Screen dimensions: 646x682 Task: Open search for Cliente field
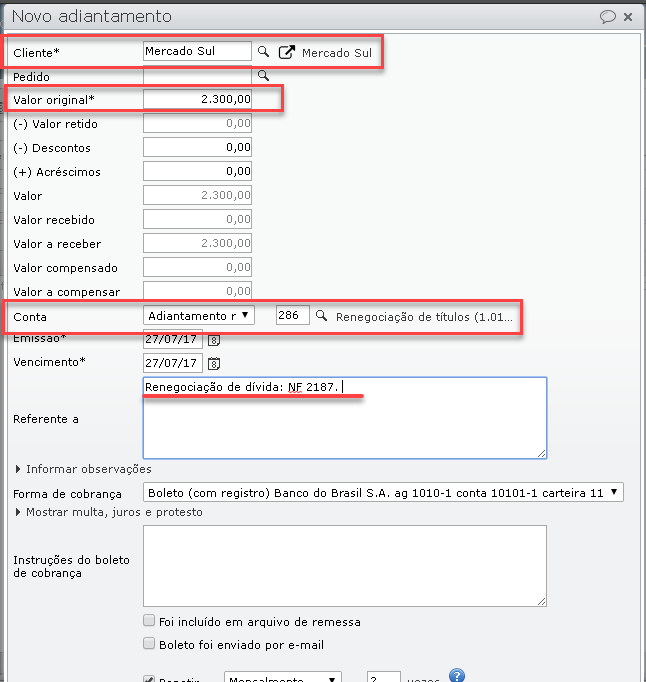(263, 52)
